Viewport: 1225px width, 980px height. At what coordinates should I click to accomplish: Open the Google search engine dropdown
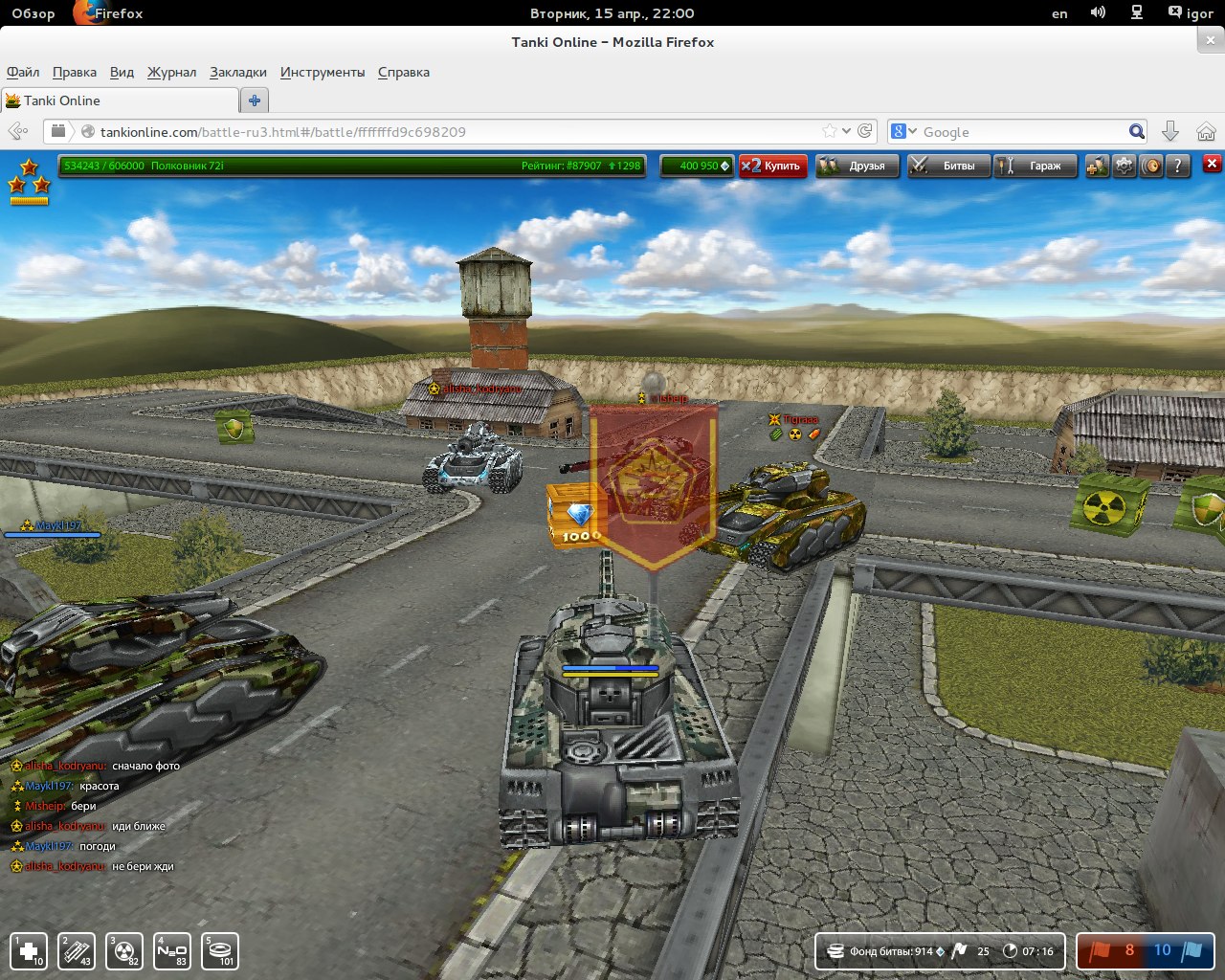click(903, 131)
